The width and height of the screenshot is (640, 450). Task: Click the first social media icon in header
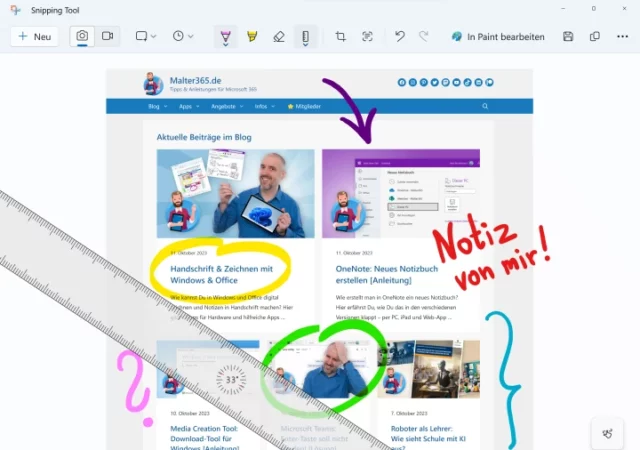click(402, 82)
